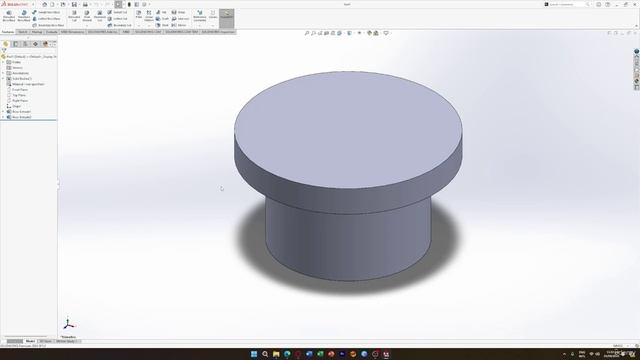Expand the Solid Bodies(1) folder

(x=3, y=78)
